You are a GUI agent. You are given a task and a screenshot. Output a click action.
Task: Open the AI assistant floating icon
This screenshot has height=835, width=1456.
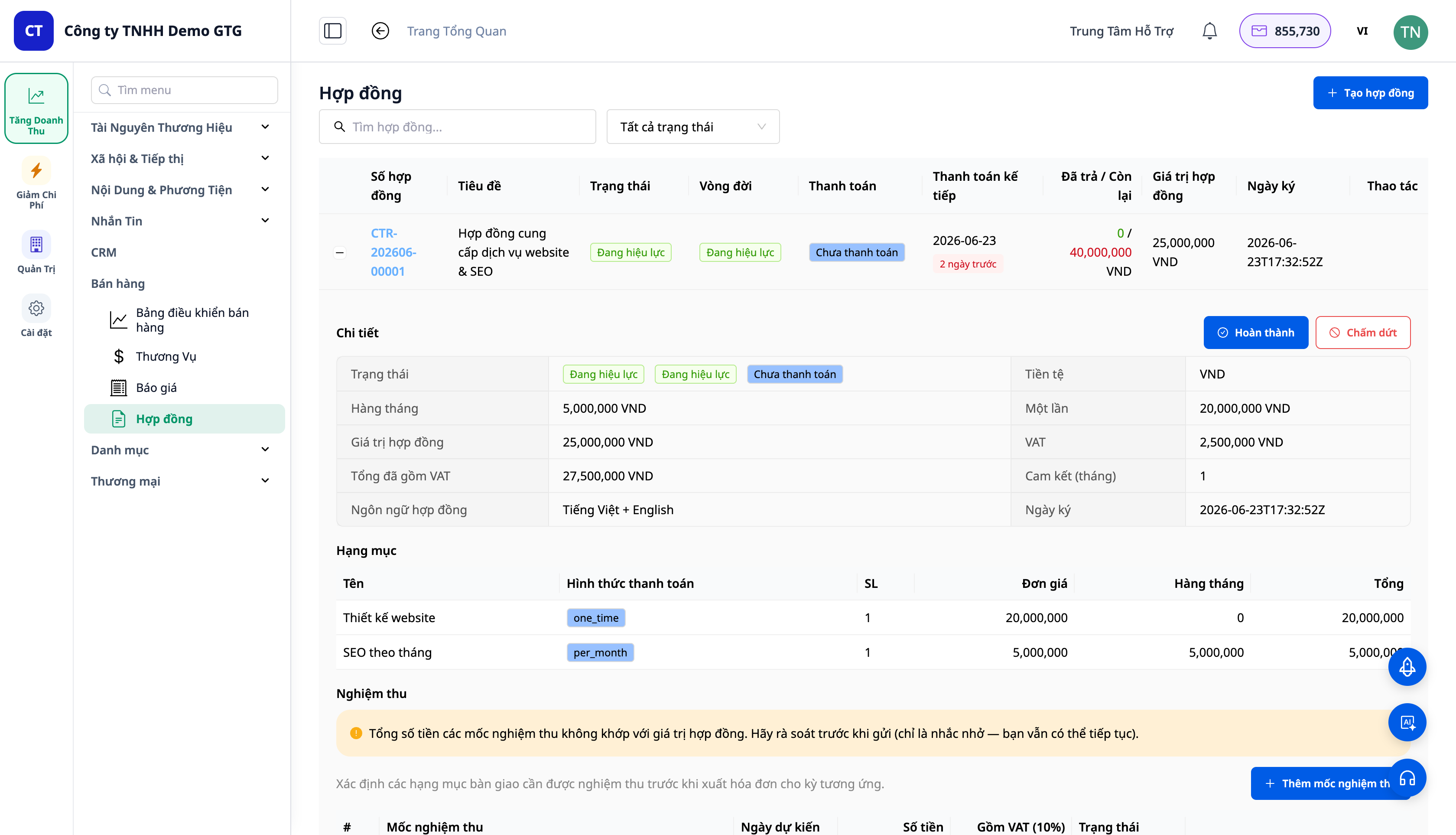pos(1407,723)
